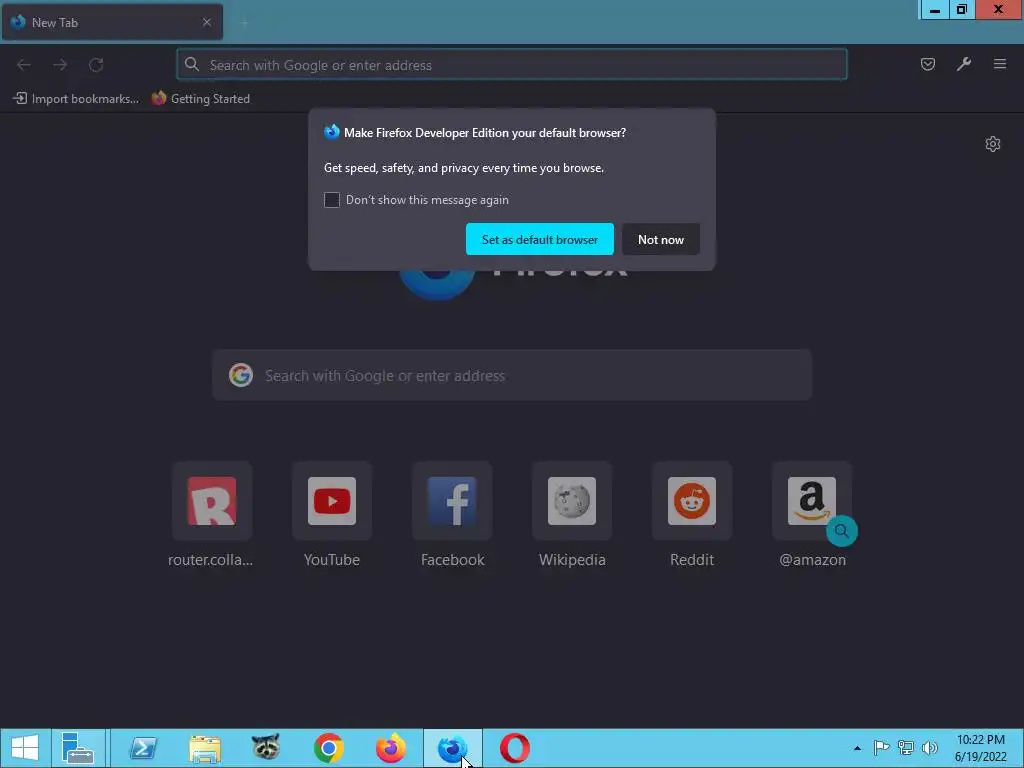Open the taskbar clock and date

coord(980,748)
